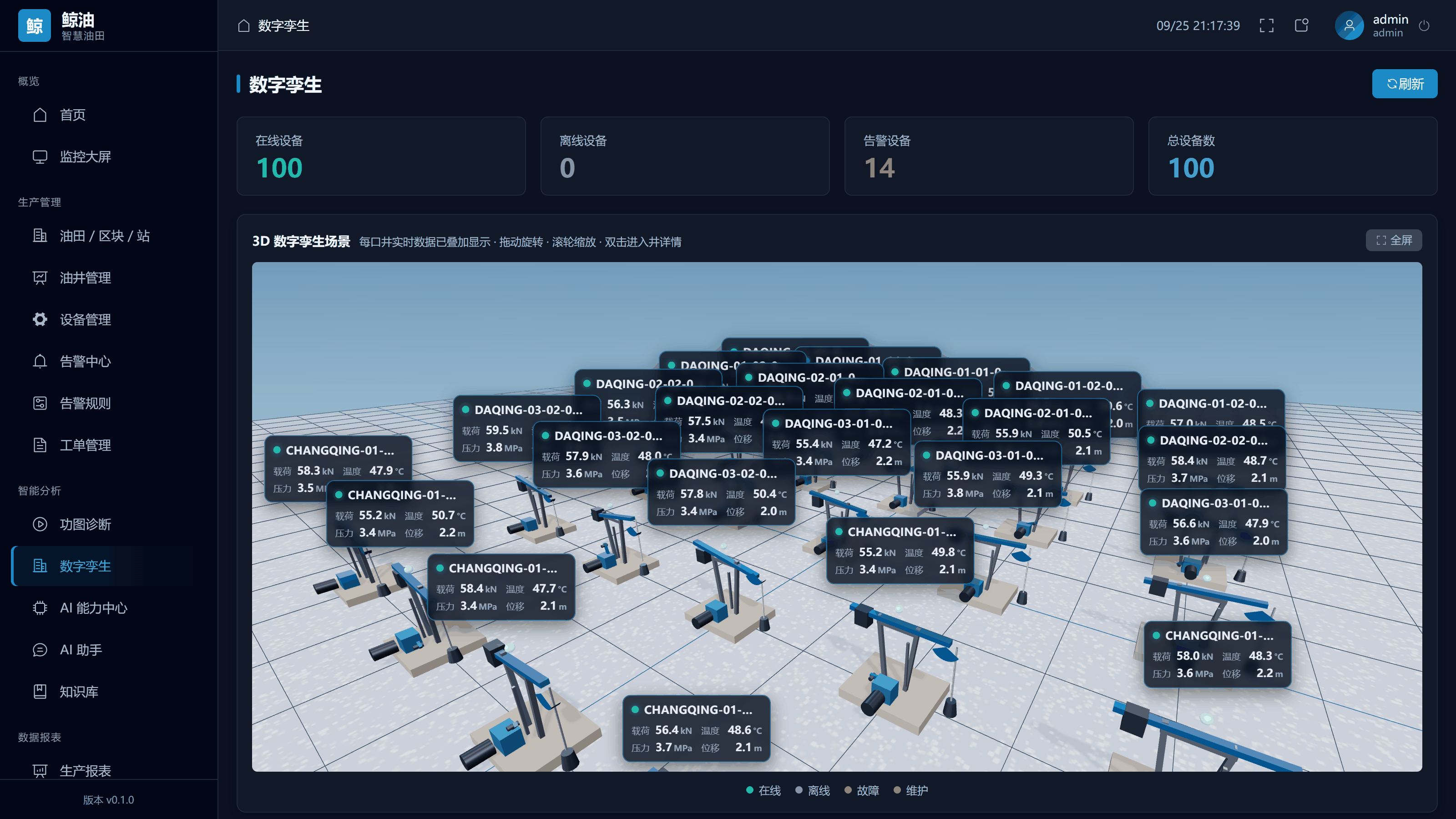Click the 监控大屏 monitor icon
Screen dimensions: 1456x819
pyautogui.click(x=40, y=157)
